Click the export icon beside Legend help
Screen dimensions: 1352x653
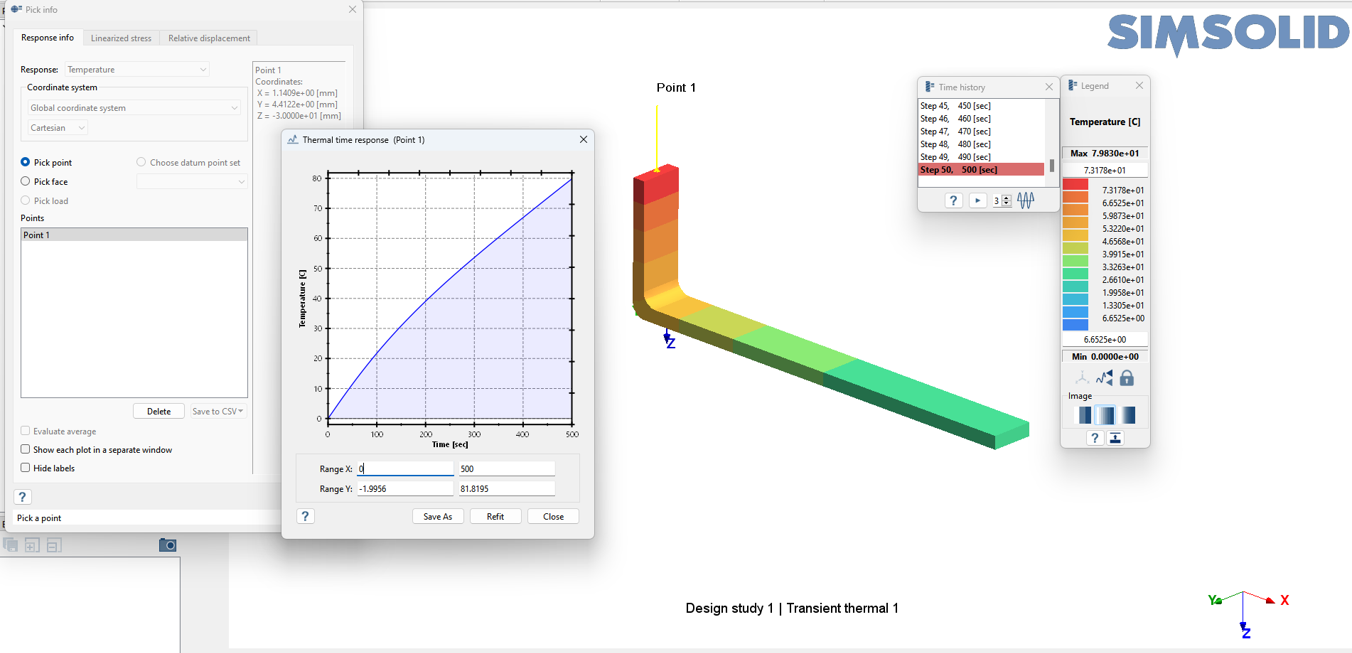click(x=1115, y=438)
